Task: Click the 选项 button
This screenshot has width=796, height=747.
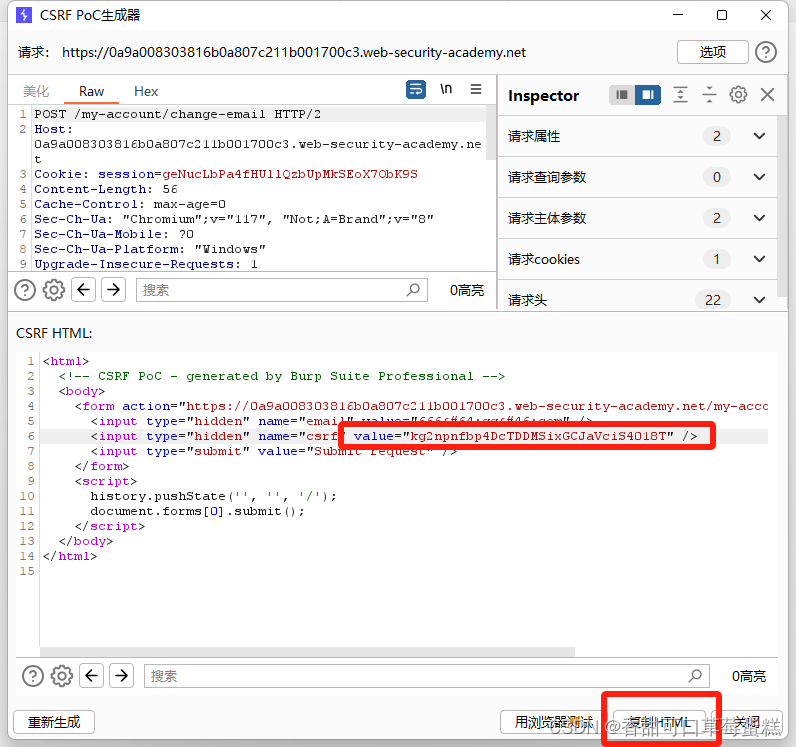Action: coord(712,52)
